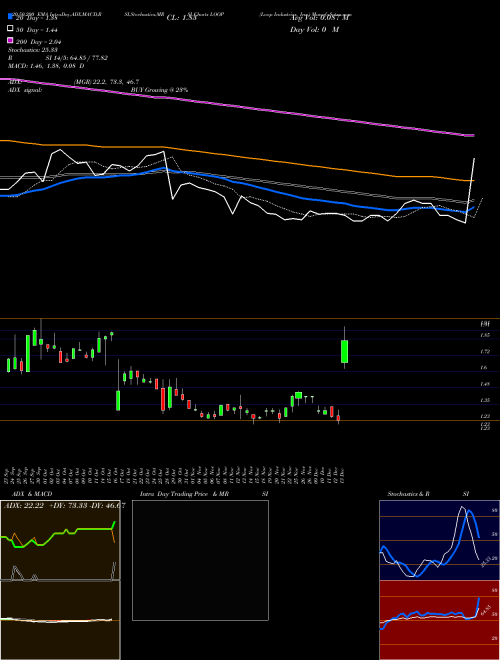This screenshot has height=660, width=500.
Task: Click the 'Stochastics: 23.33' reading
Action: 33,50
